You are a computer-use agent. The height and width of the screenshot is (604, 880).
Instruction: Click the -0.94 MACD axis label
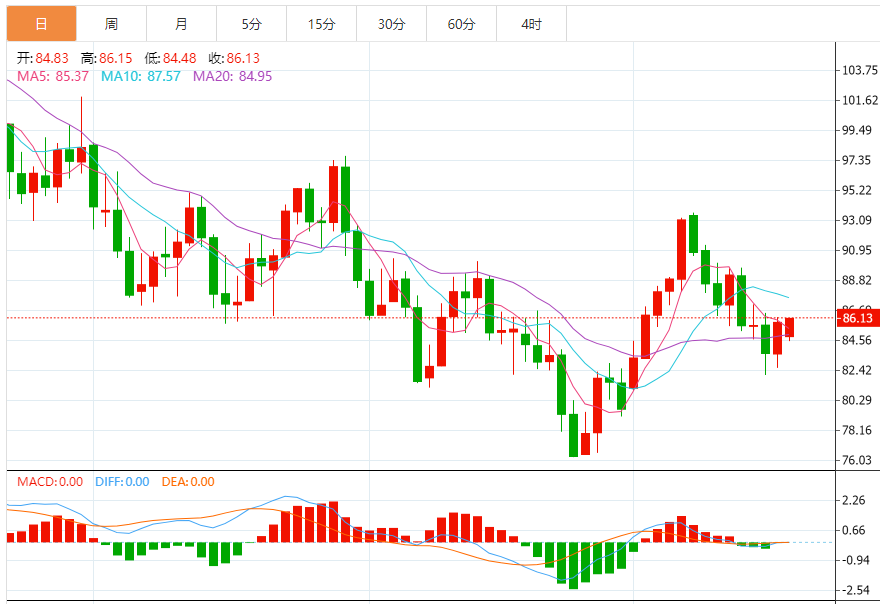pos(854,560)
